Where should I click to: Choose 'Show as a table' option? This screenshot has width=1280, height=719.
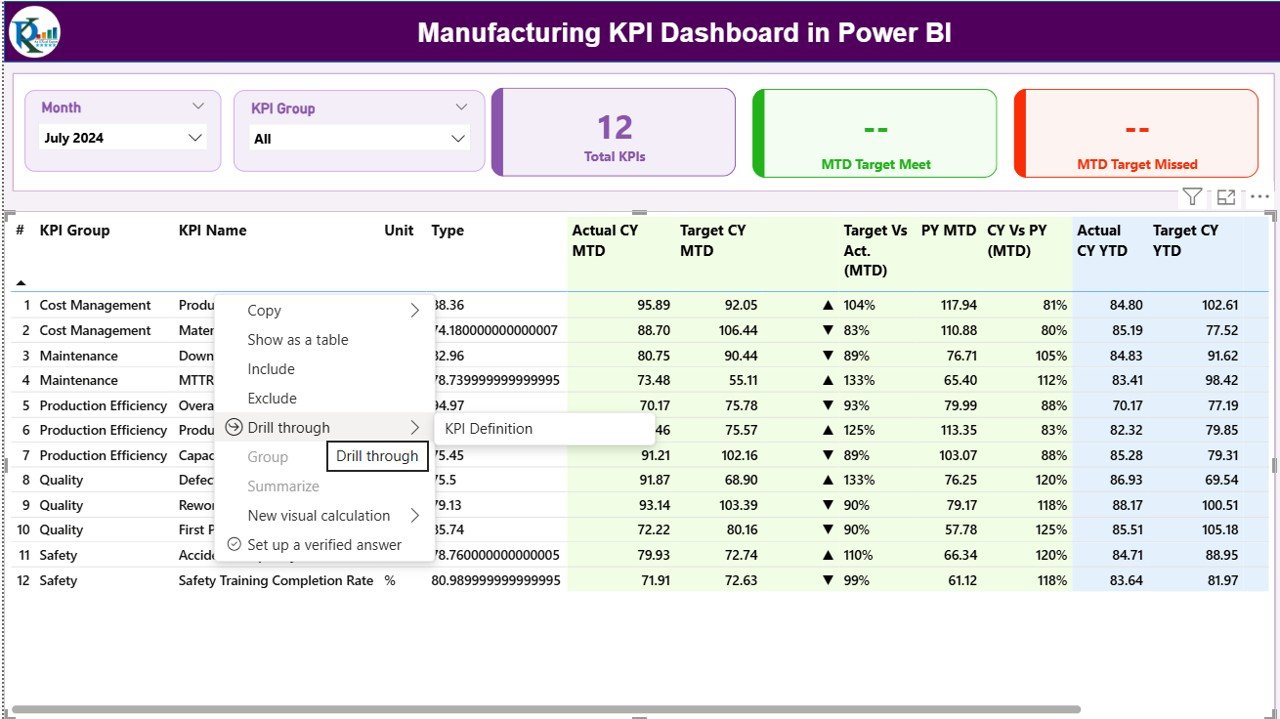coord(298,339)
